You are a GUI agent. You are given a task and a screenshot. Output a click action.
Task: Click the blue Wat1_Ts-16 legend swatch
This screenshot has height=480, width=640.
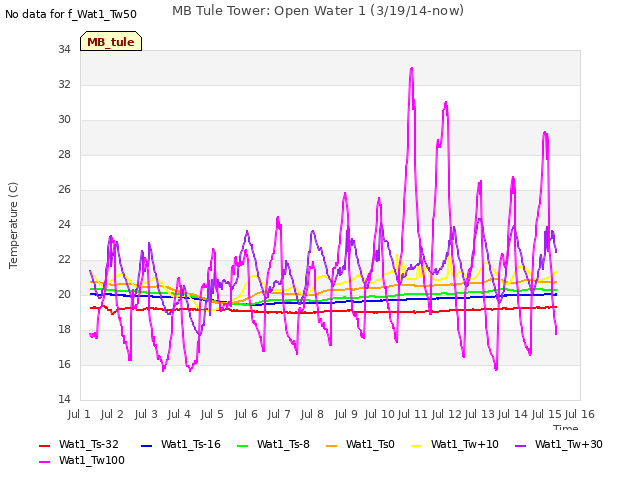pyautogui.click(x=146, y=446)
